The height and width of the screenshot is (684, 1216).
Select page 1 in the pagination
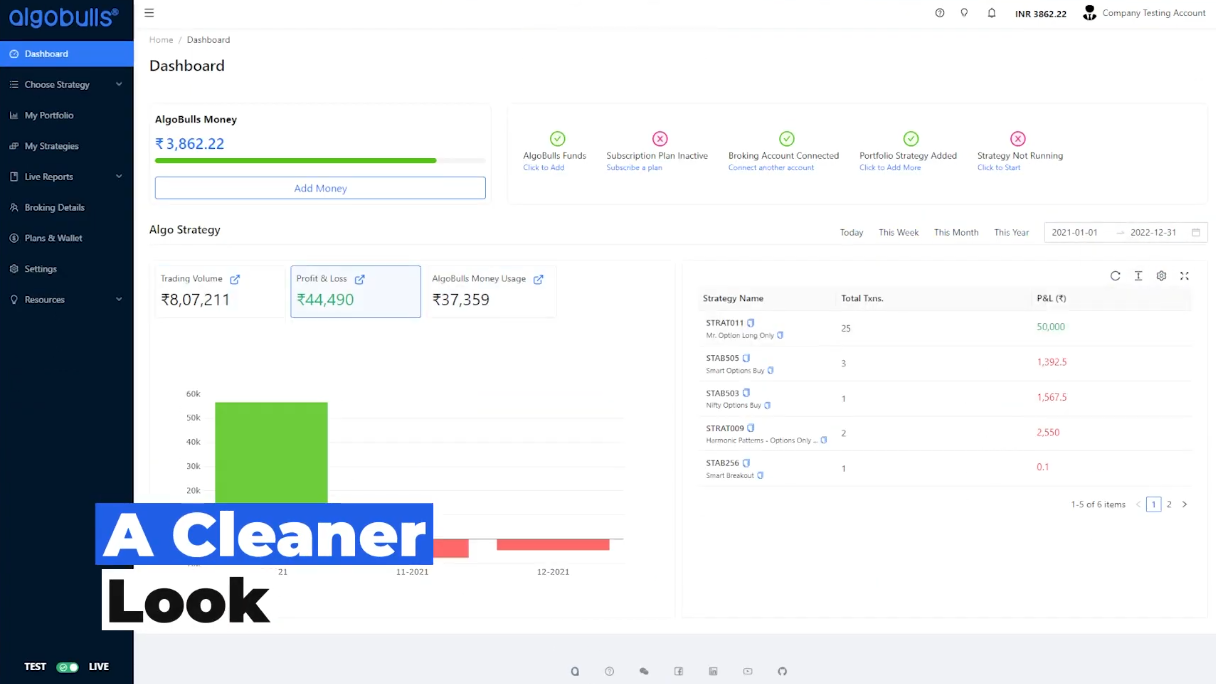click(x=1154, y=505)
